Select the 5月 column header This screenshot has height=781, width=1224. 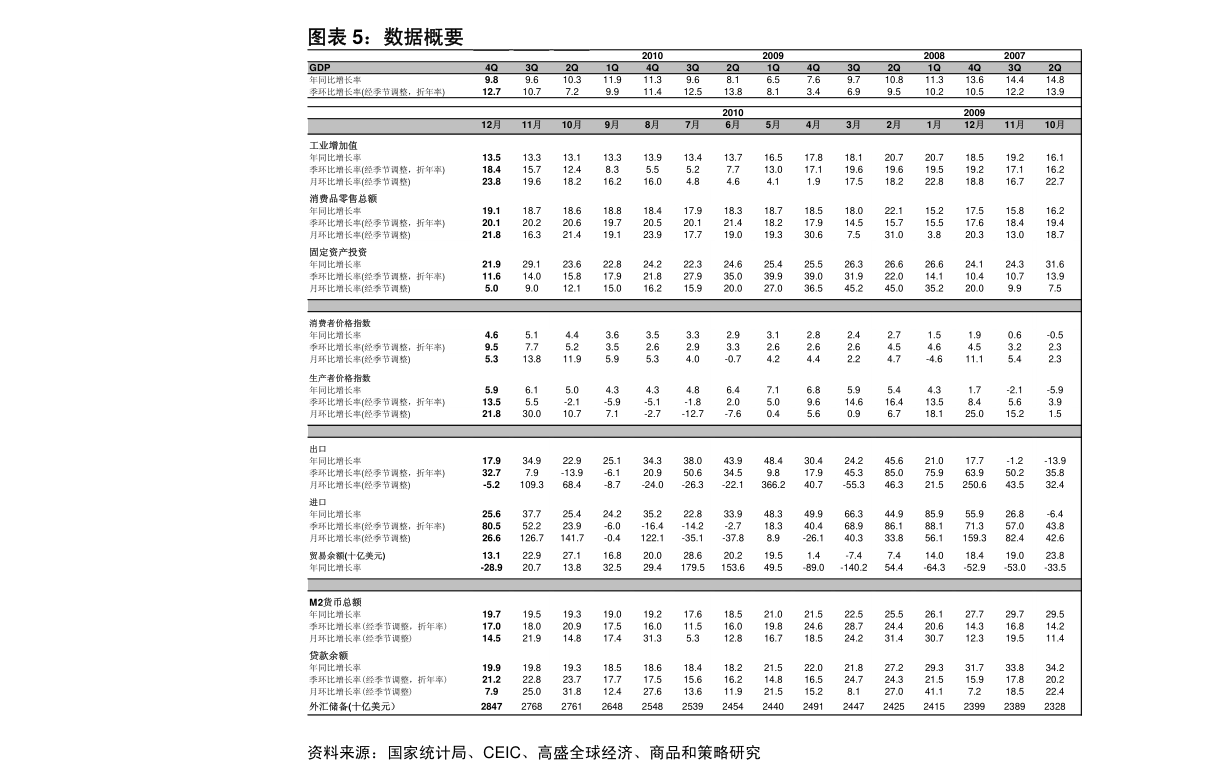773,126
